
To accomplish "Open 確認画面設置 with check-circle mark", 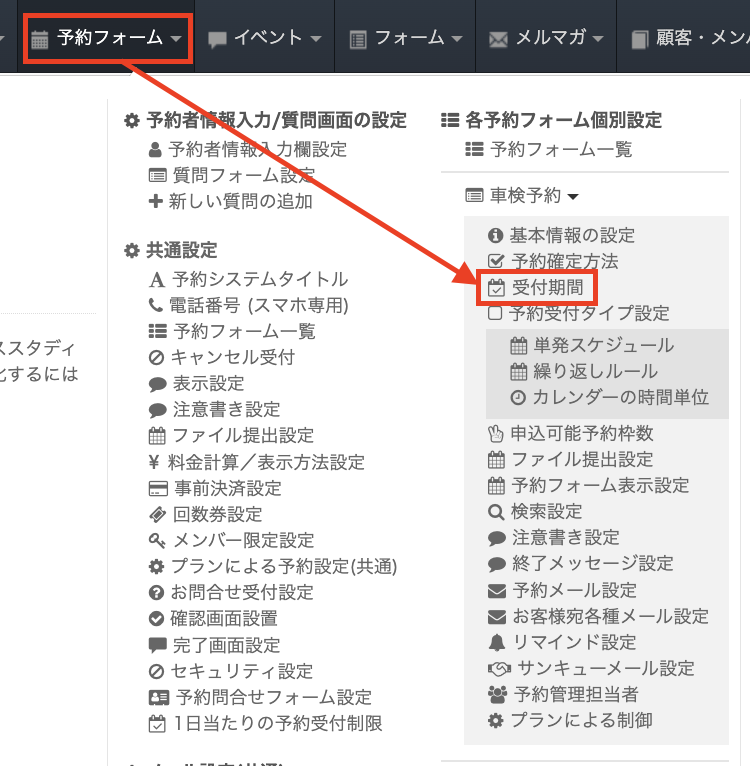I will pos(225,619).
